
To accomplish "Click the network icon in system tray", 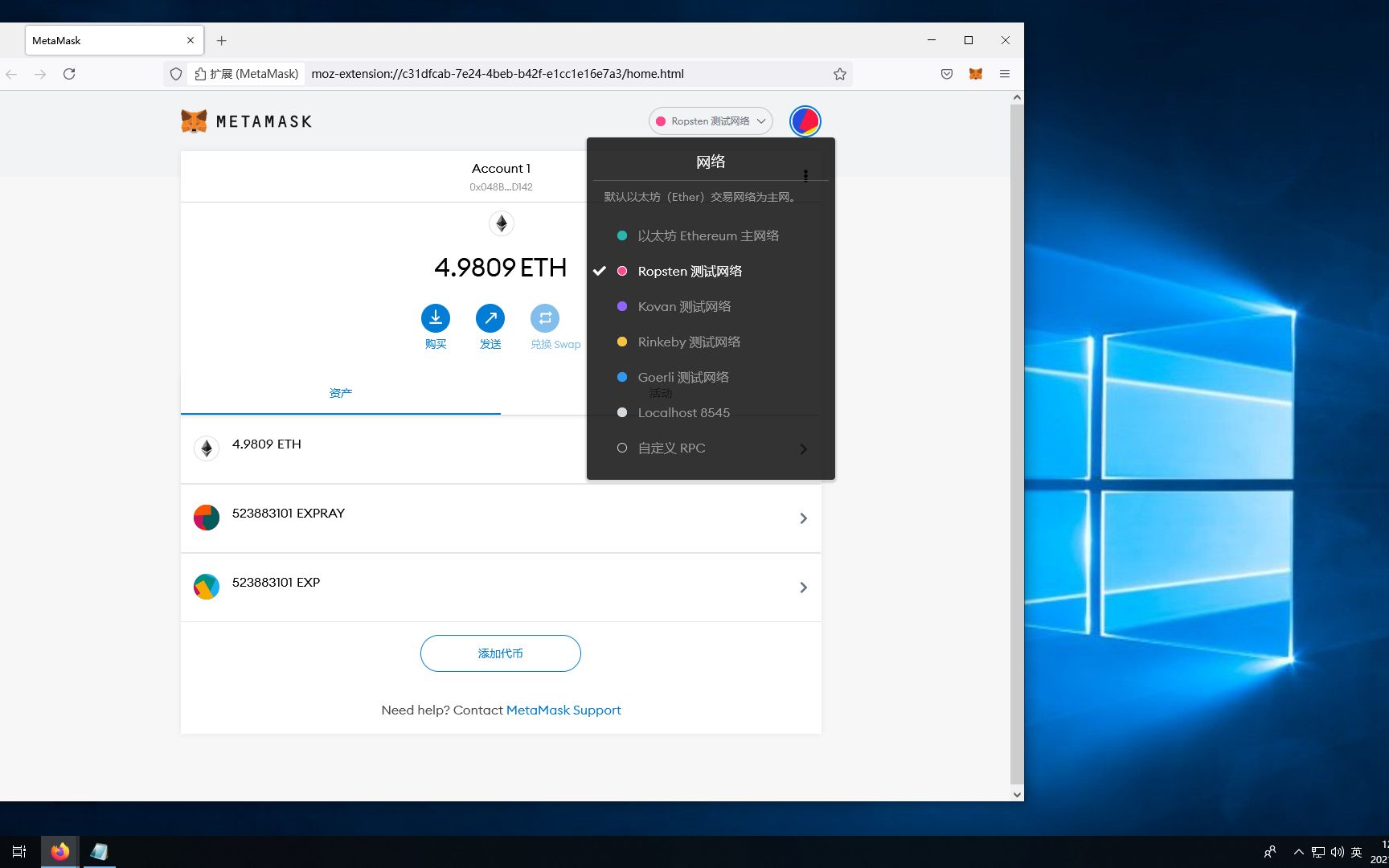I will [1318, 852].
